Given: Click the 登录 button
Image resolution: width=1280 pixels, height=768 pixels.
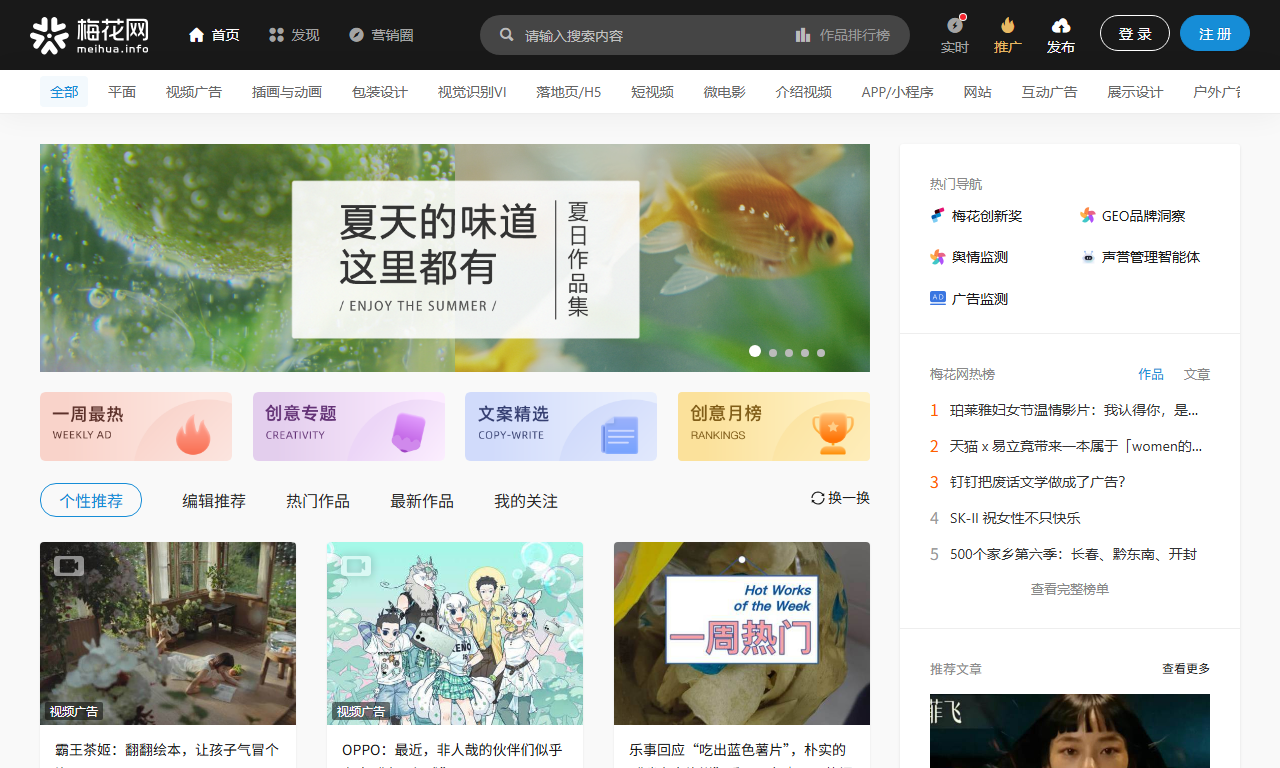Looking at the screenshot, I should click(1135, 33).
